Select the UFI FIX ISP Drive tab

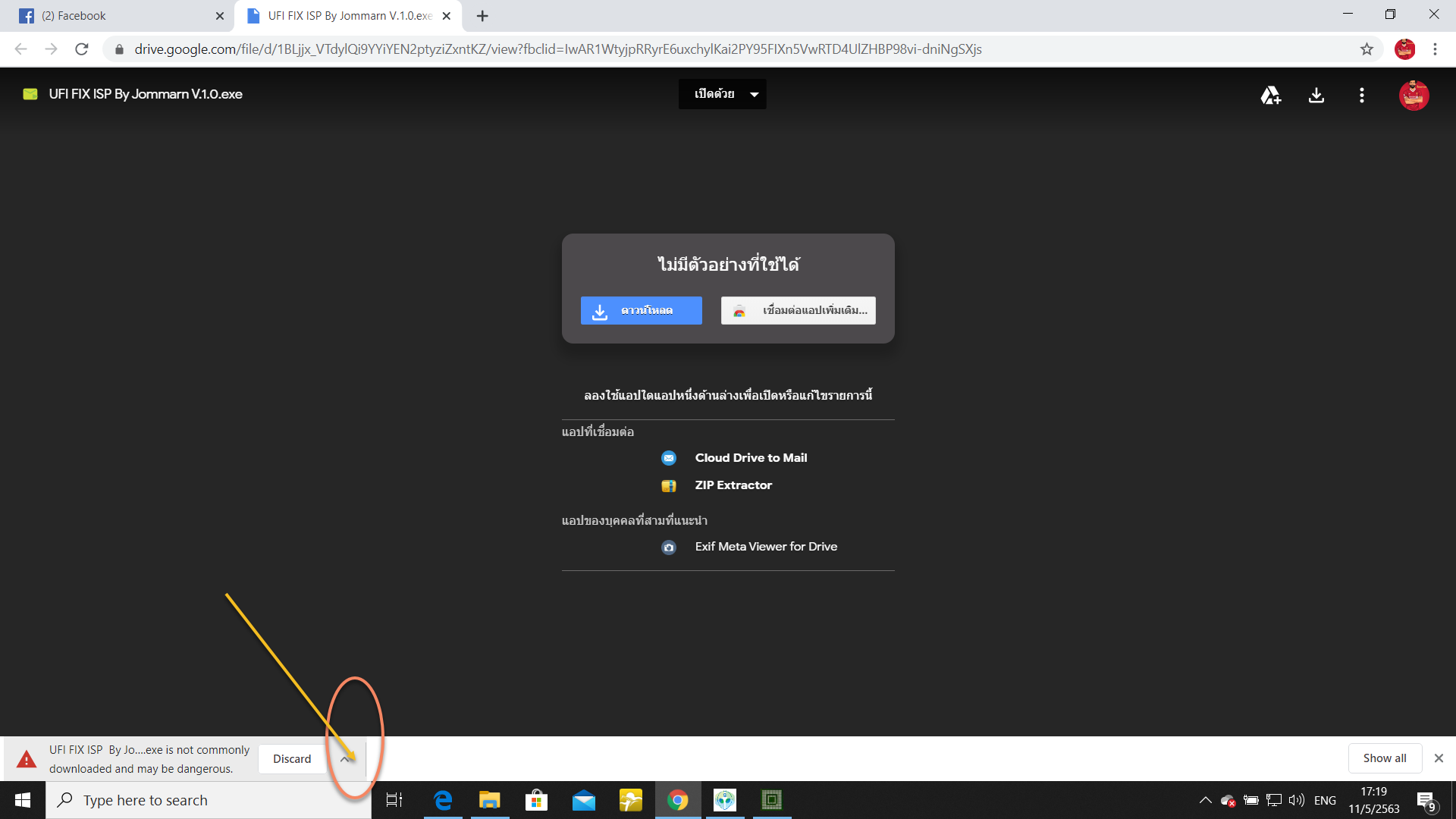click(x=349, y=16)
